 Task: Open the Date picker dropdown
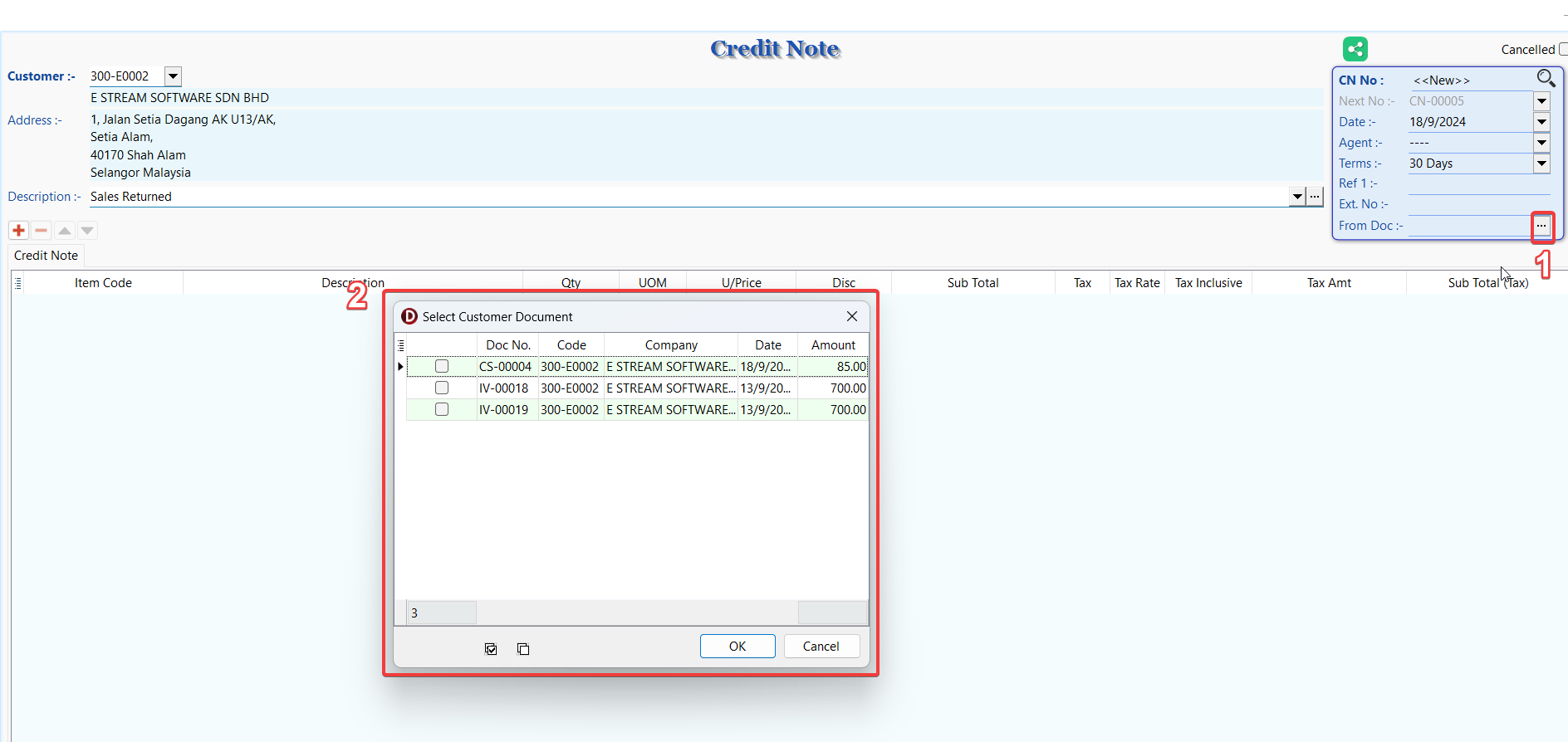(1541, 122)
